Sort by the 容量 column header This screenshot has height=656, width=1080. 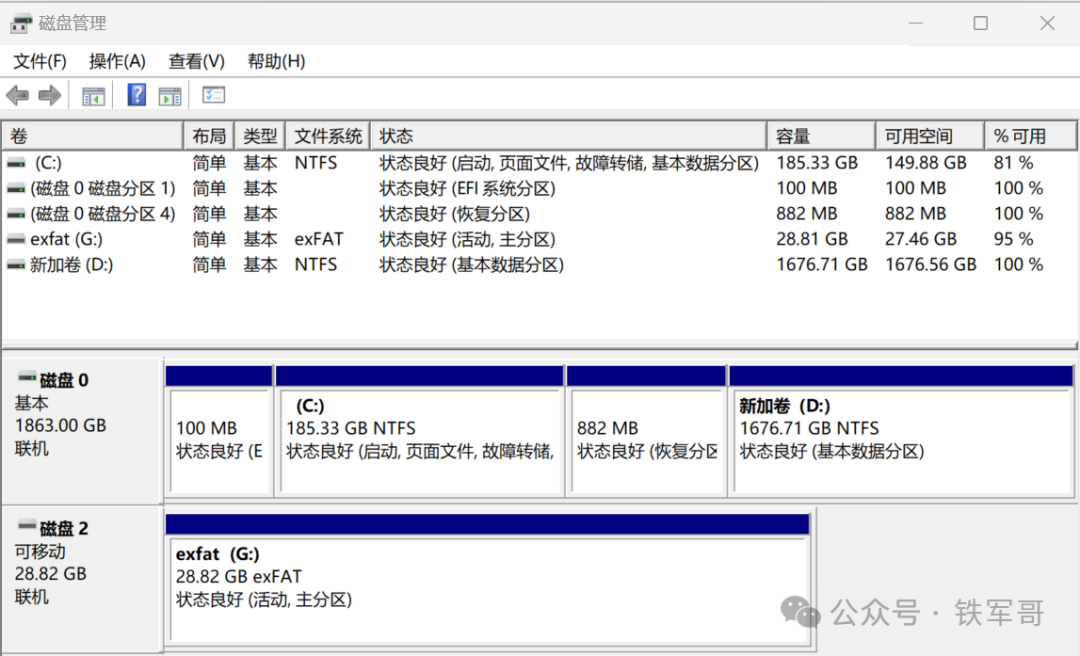[x=822, y=136]
